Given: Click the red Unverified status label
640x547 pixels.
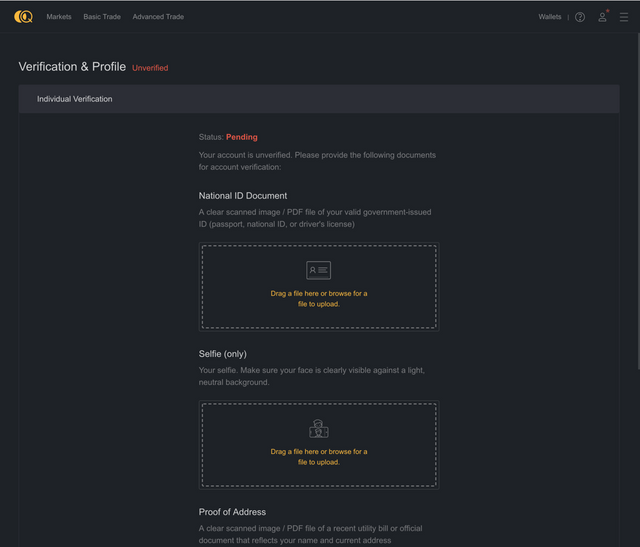Looking at the screenshot, I should click(150, 68).
